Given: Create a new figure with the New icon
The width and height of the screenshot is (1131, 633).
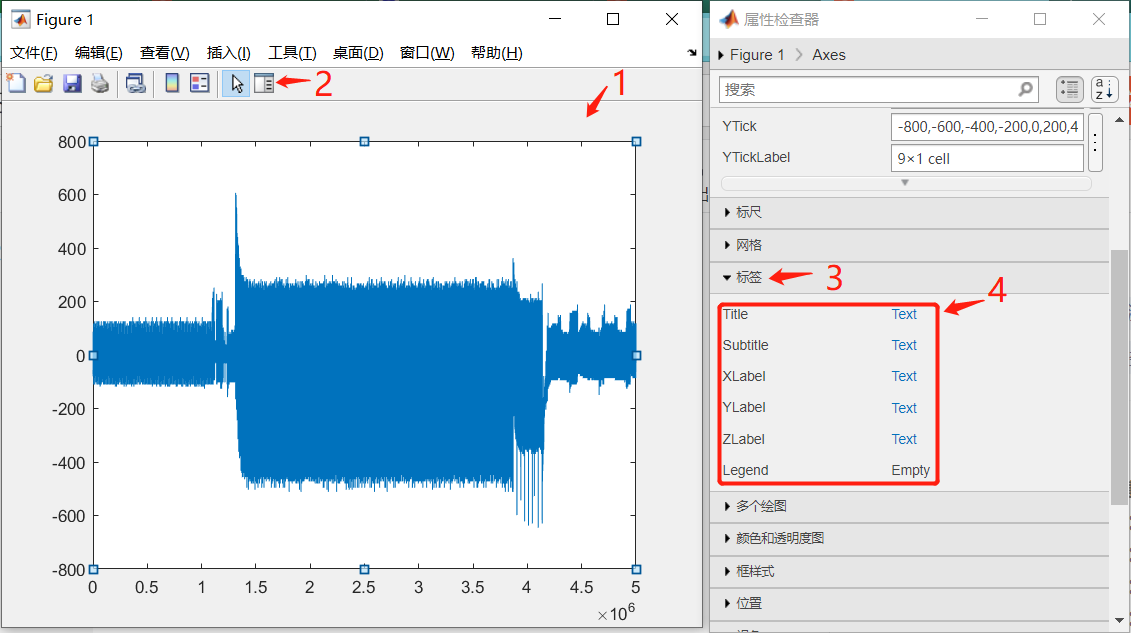Looking at the screenshot, I should tap(16, 85).
